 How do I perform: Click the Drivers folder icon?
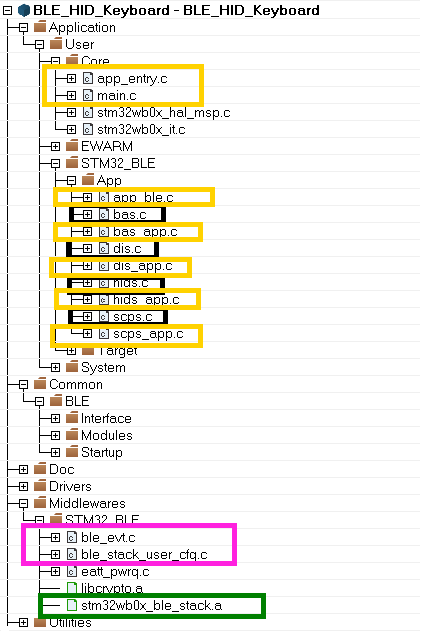40,486
